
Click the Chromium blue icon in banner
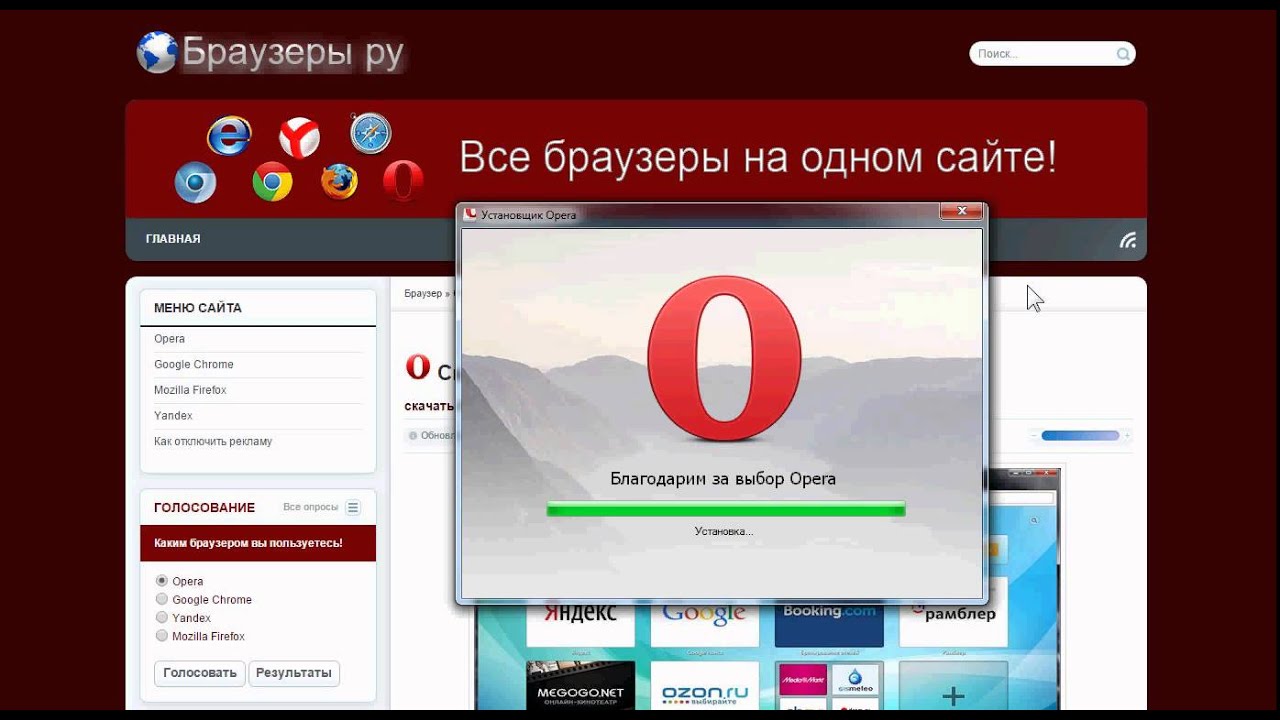click(195, 182)
